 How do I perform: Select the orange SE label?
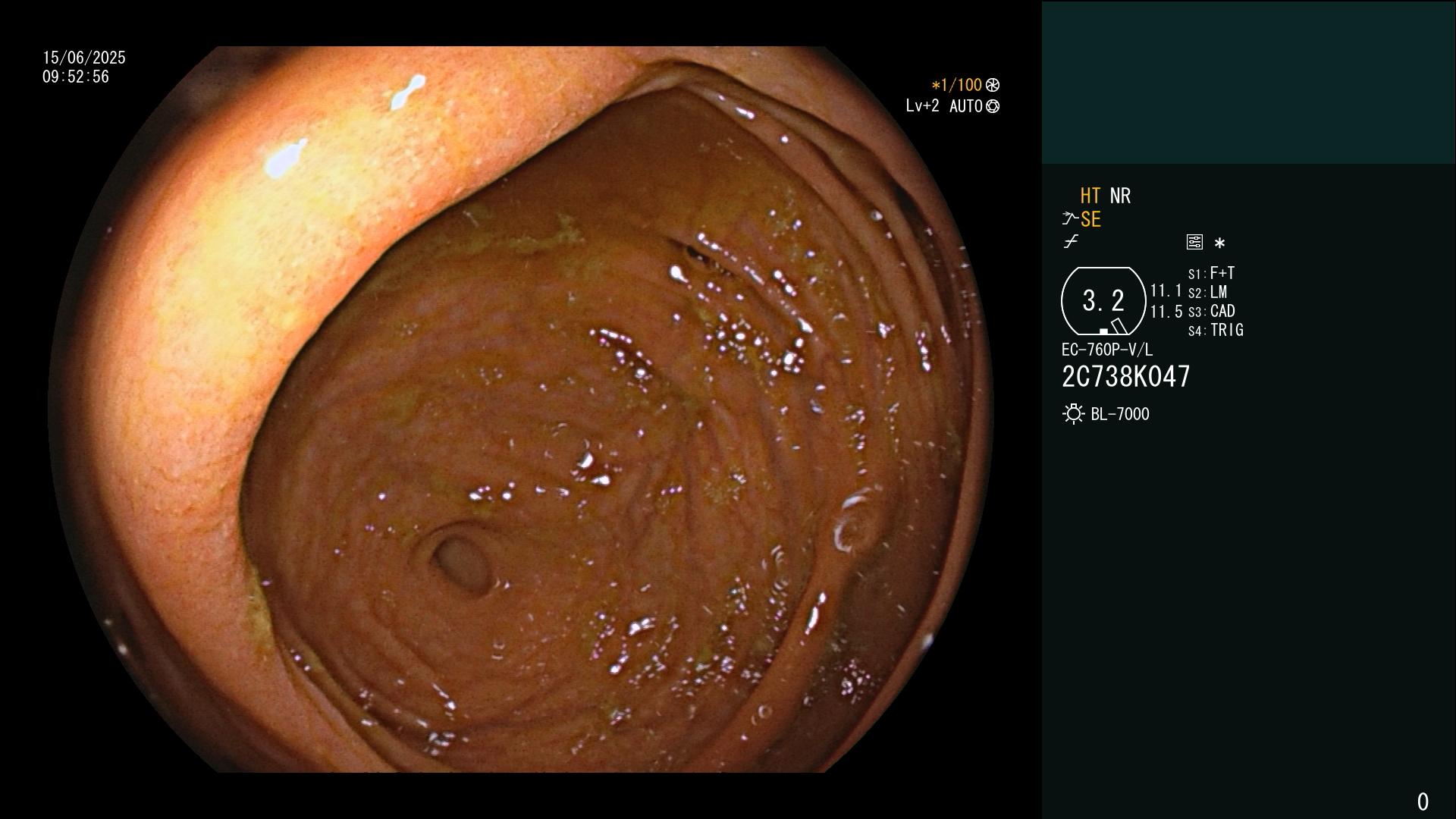point(1090,219)
